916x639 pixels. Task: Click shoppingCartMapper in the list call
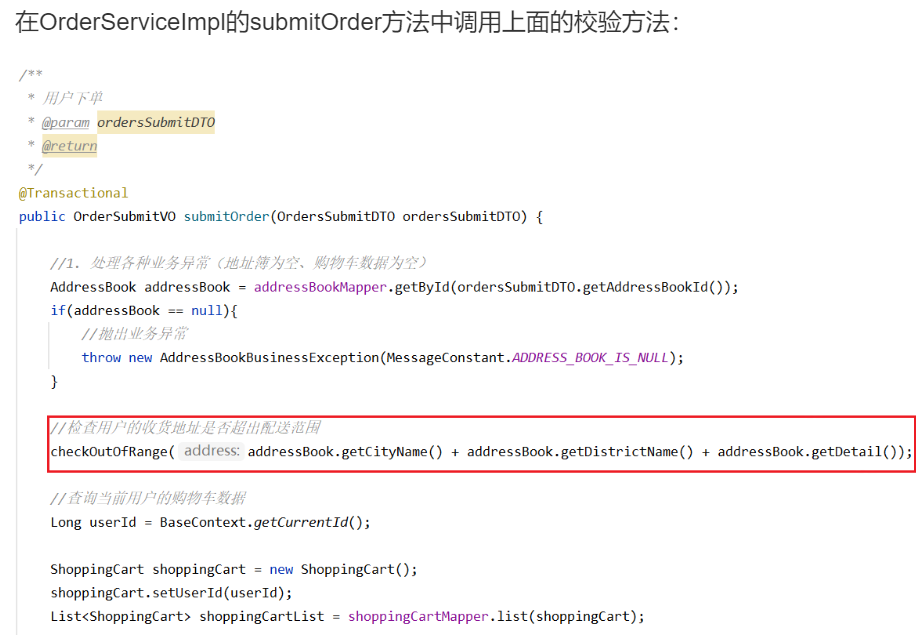point(418,616)
